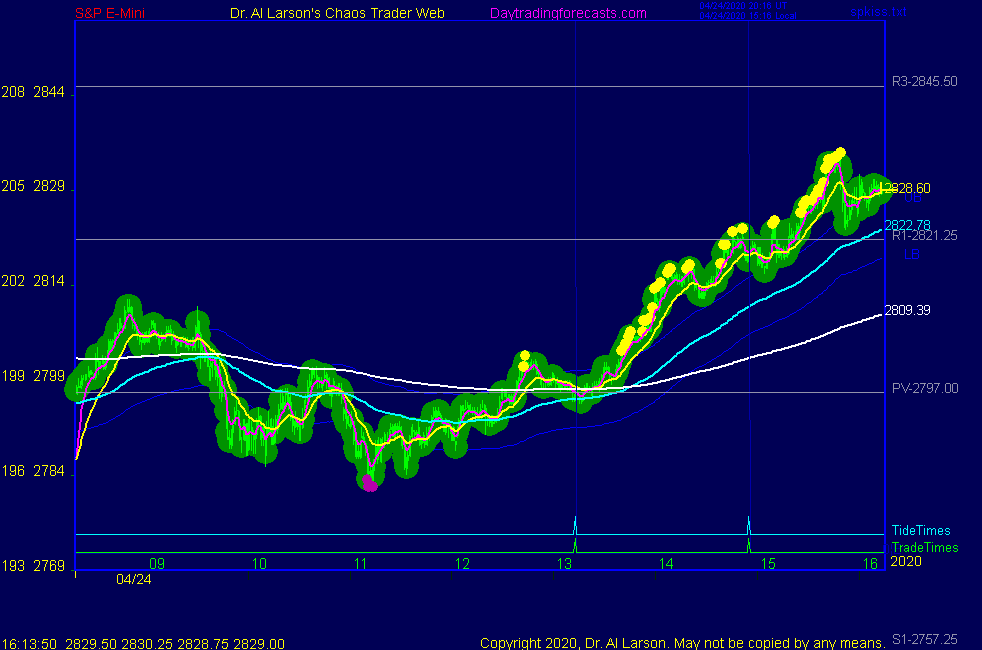The width and height of the screenshot is (982, 650).
Task: Click the cyan TideTimes spike before 15:00
Action: [x=748, y=526]
